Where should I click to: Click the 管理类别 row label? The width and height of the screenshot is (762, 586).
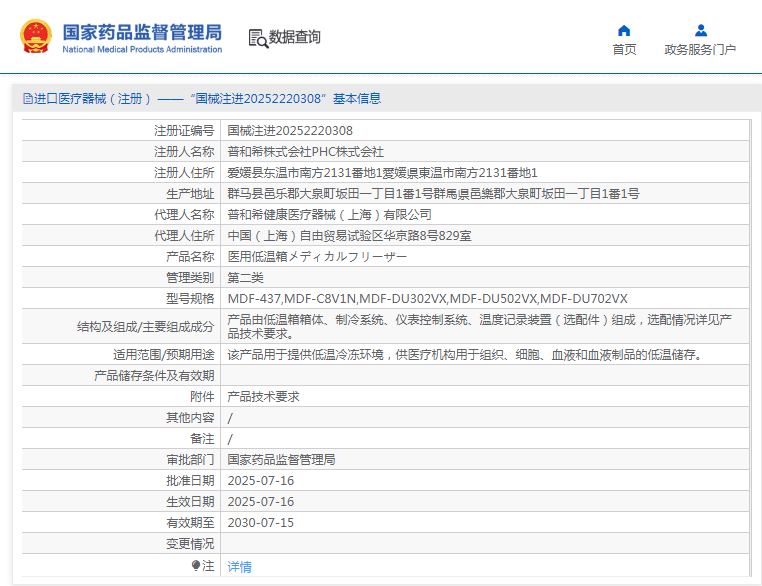pyautogui.click(x=190, y=277)
